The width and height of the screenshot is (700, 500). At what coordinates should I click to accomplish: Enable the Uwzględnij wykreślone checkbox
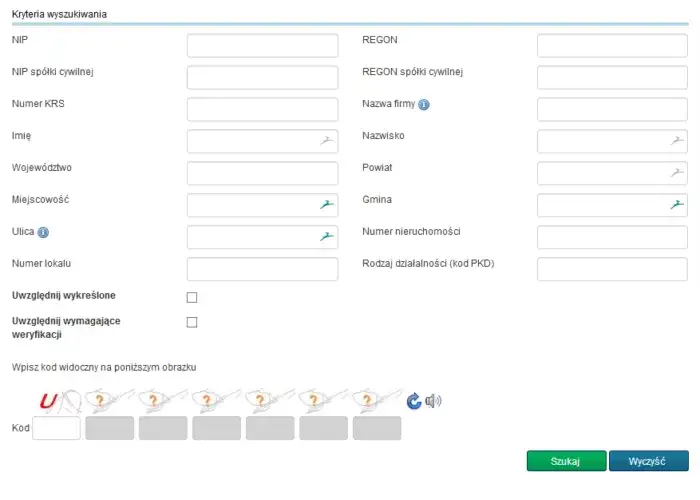(192, 297)
